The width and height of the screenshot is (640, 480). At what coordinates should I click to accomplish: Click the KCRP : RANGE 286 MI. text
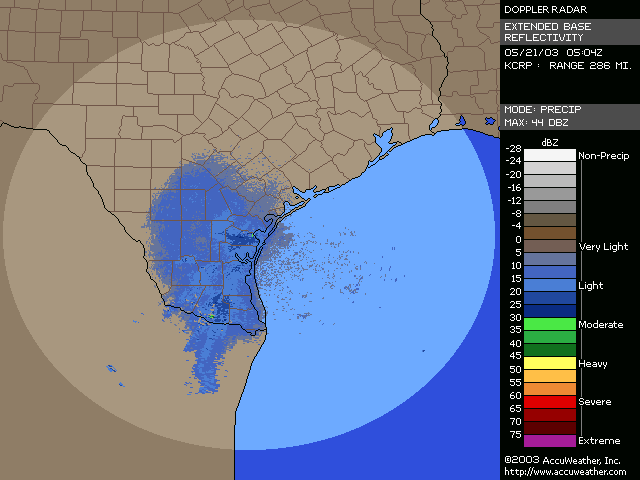(x=568, y=66)
